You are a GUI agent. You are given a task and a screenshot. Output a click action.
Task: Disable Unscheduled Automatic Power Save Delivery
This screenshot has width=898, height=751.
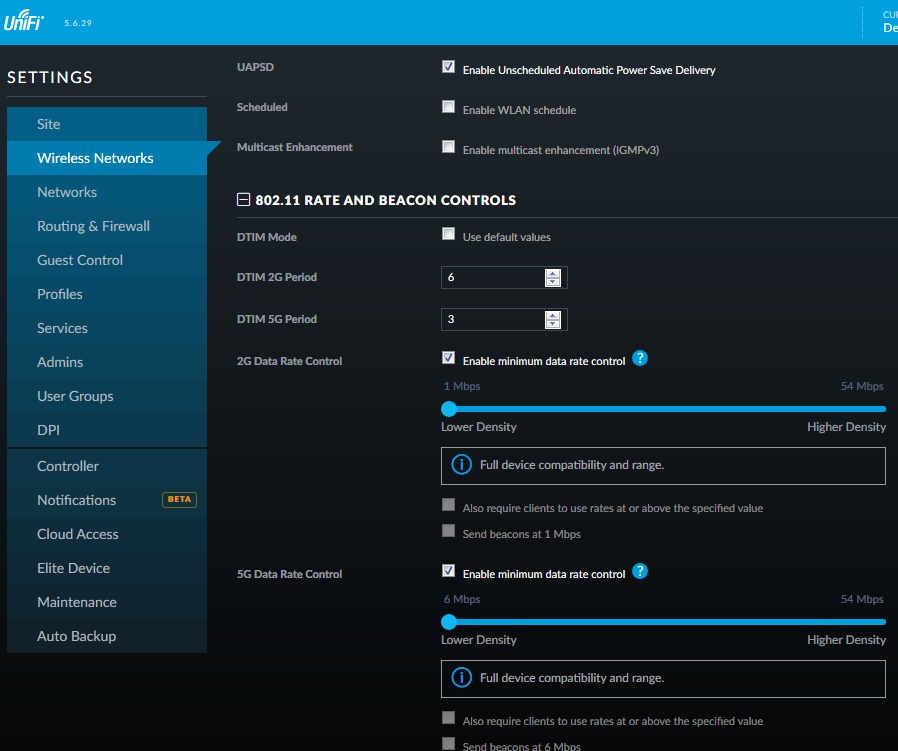(x=448, y=67)
